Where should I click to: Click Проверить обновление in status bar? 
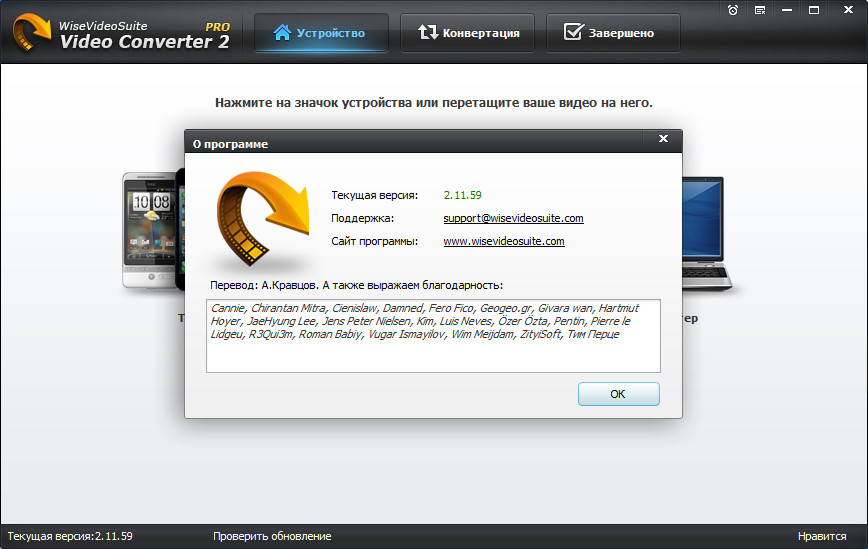(x=271, y=536)
